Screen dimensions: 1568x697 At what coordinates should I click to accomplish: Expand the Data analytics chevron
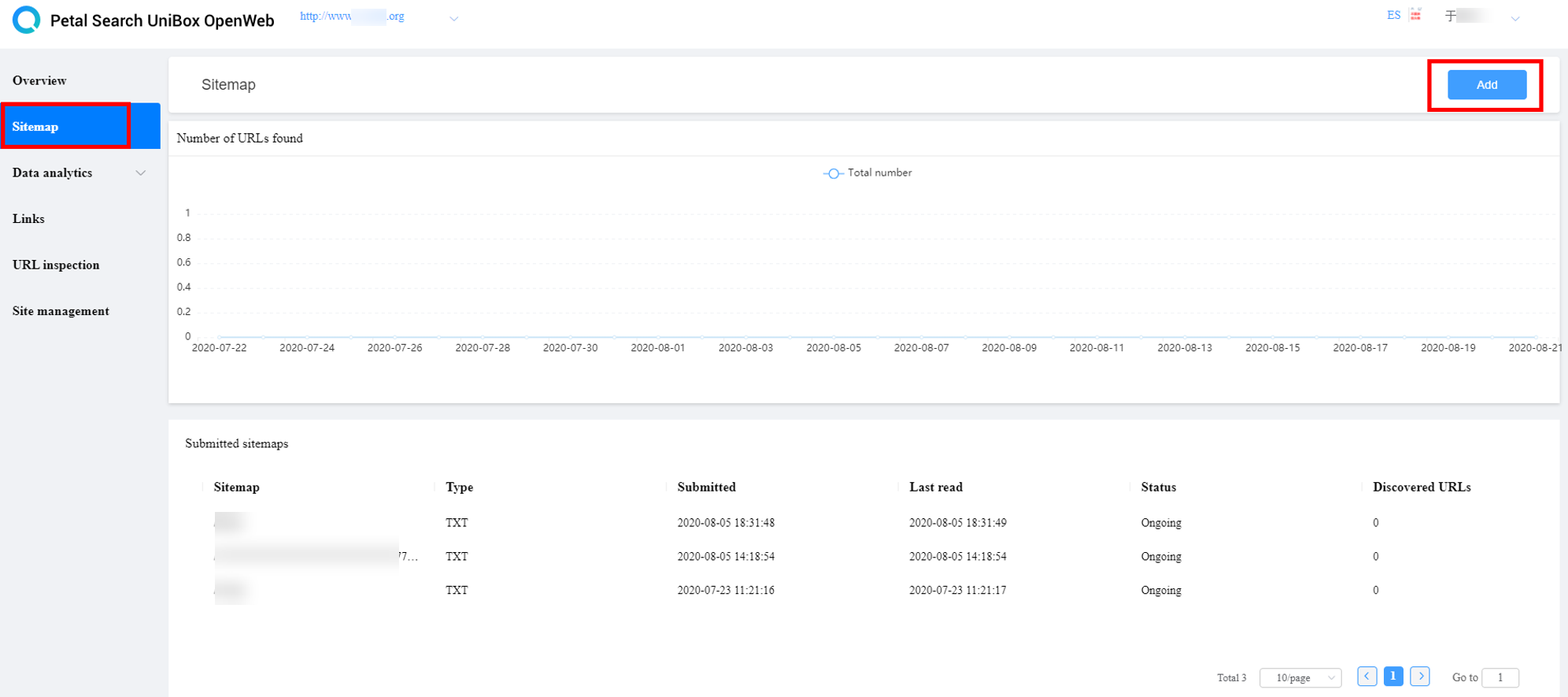pyautogui.click(x=141, y=172)
